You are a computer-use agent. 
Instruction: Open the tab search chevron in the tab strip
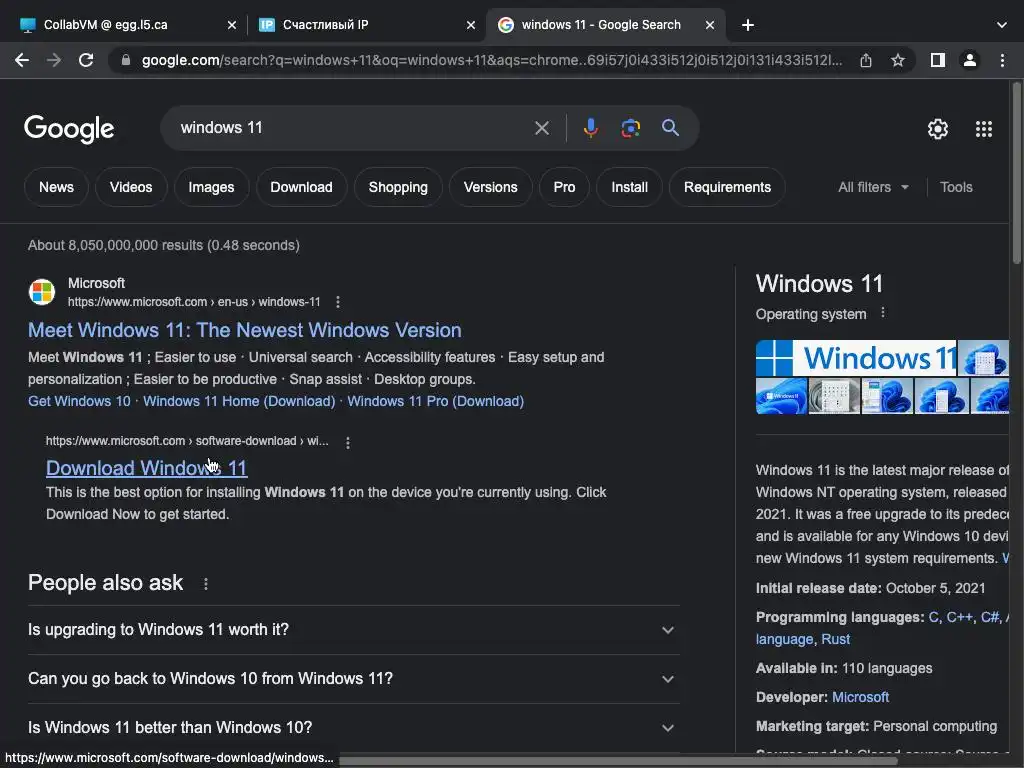click(x=1002, y=25)
